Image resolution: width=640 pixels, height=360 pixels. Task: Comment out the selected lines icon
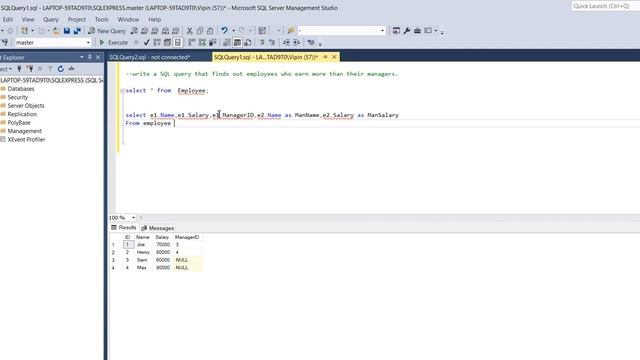[x=262, y=42]
